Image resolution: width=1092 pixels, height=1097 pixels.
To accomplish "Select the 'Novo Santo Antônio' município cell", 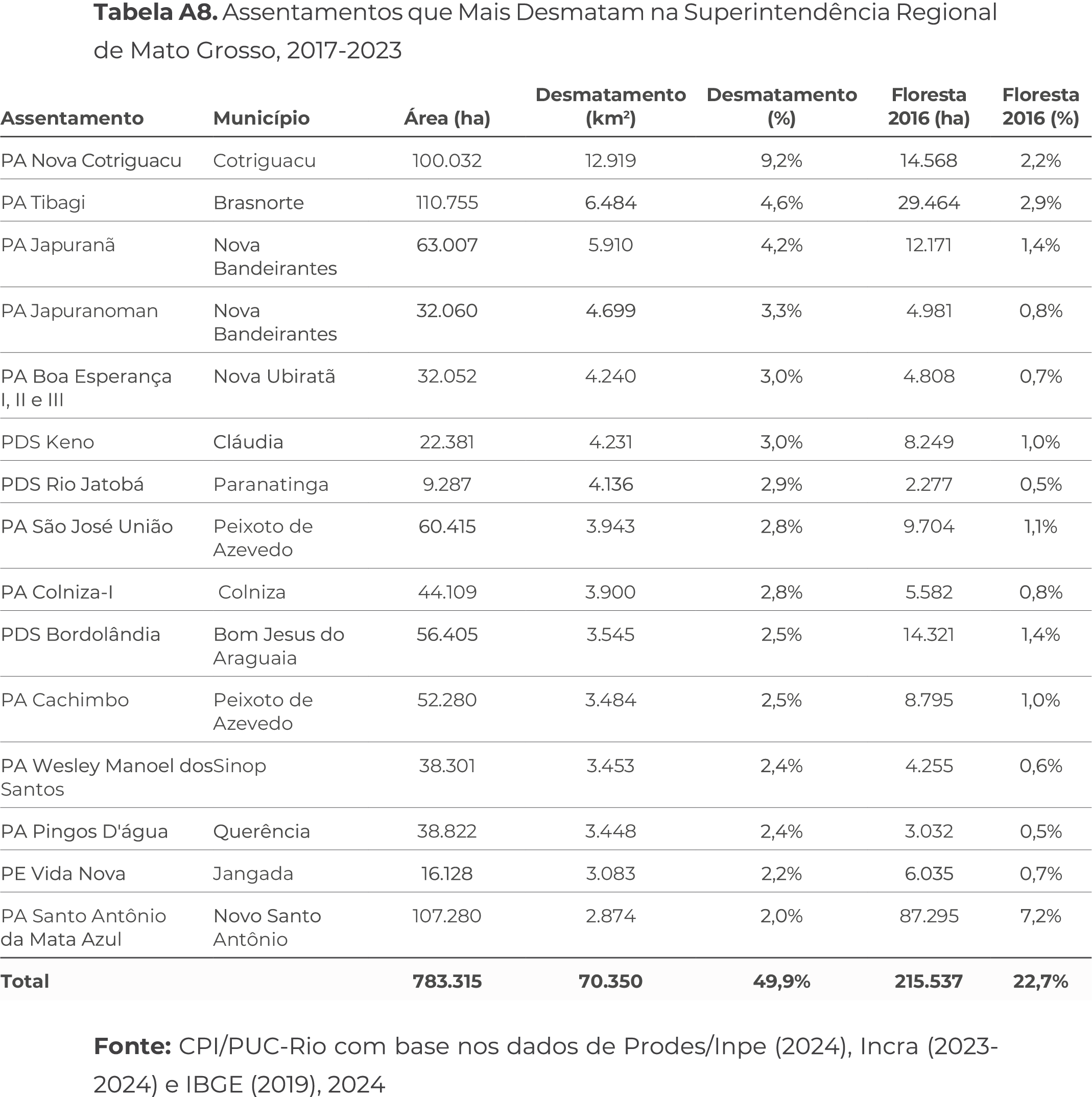I will [x=267, y=928].
